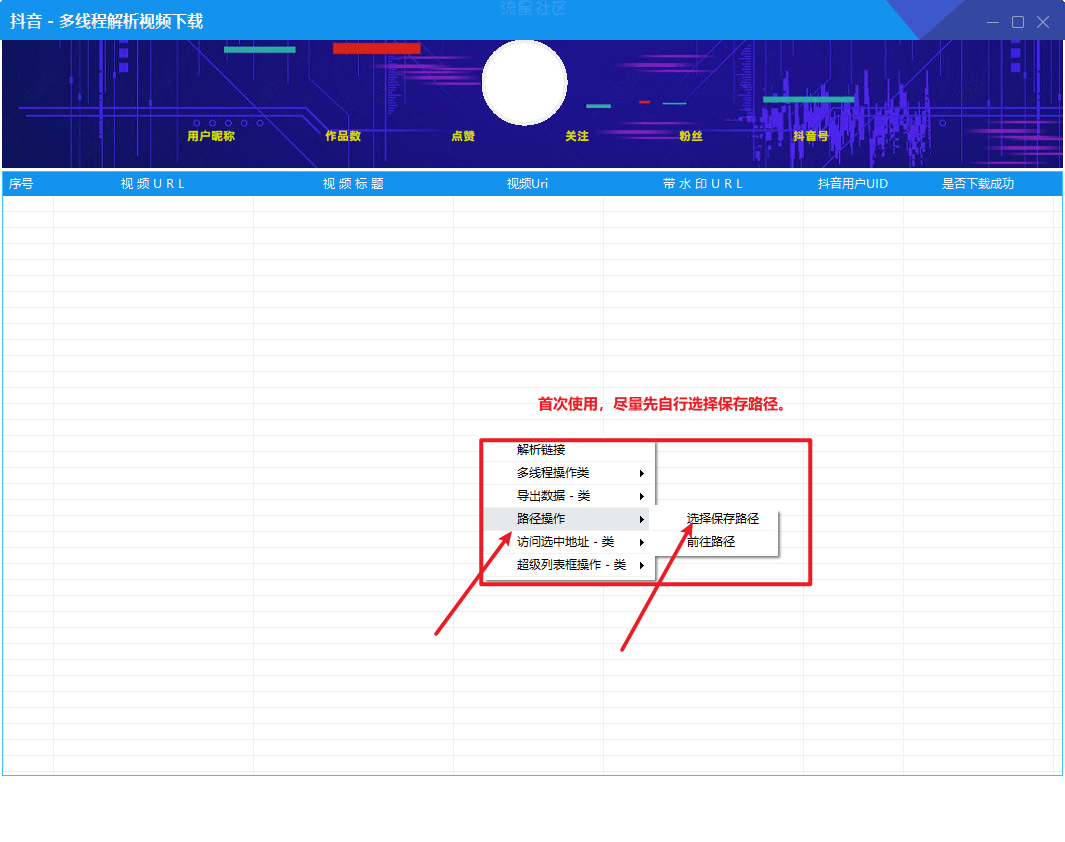Click the 粉丝 label in the banner

click(x=691, y=136)
